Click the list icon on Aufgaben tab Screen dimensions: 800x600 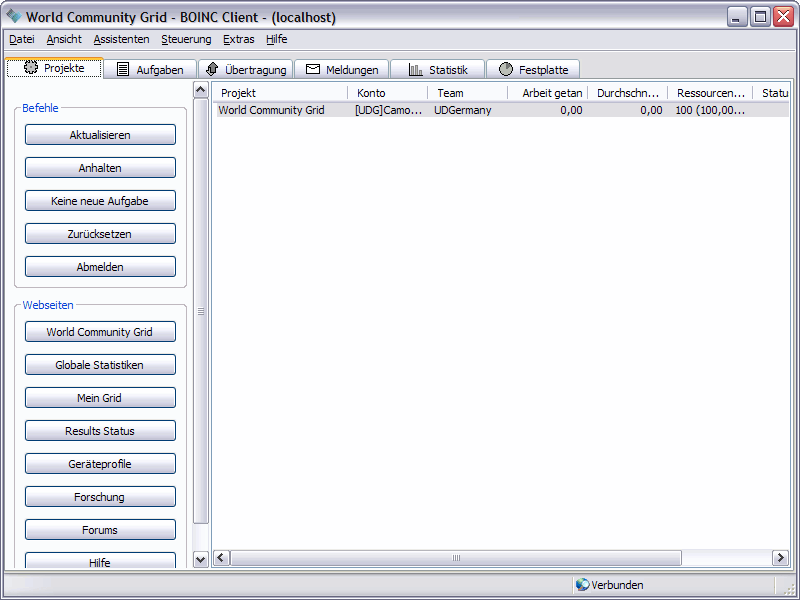click(x=123, y=69)
